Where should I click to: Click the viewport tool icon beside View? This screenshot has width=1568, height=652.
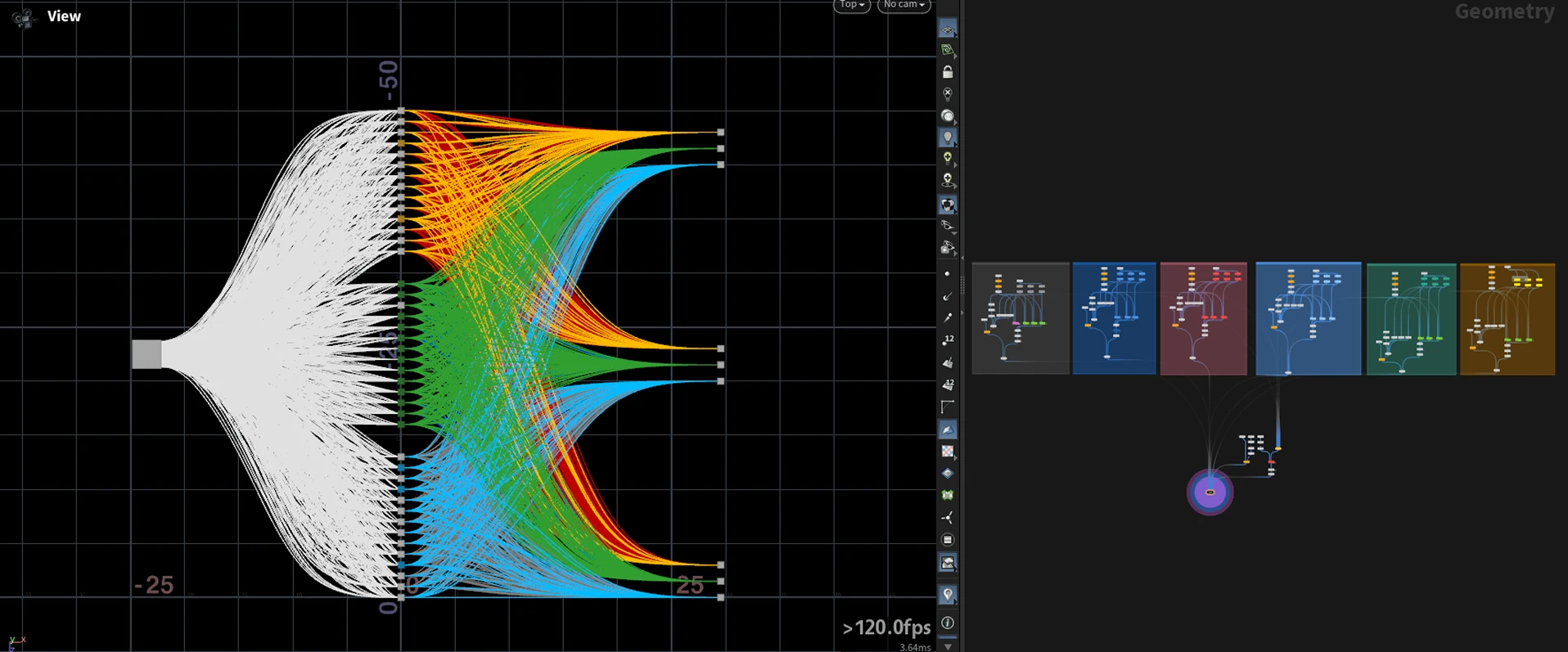pos(24,17)
